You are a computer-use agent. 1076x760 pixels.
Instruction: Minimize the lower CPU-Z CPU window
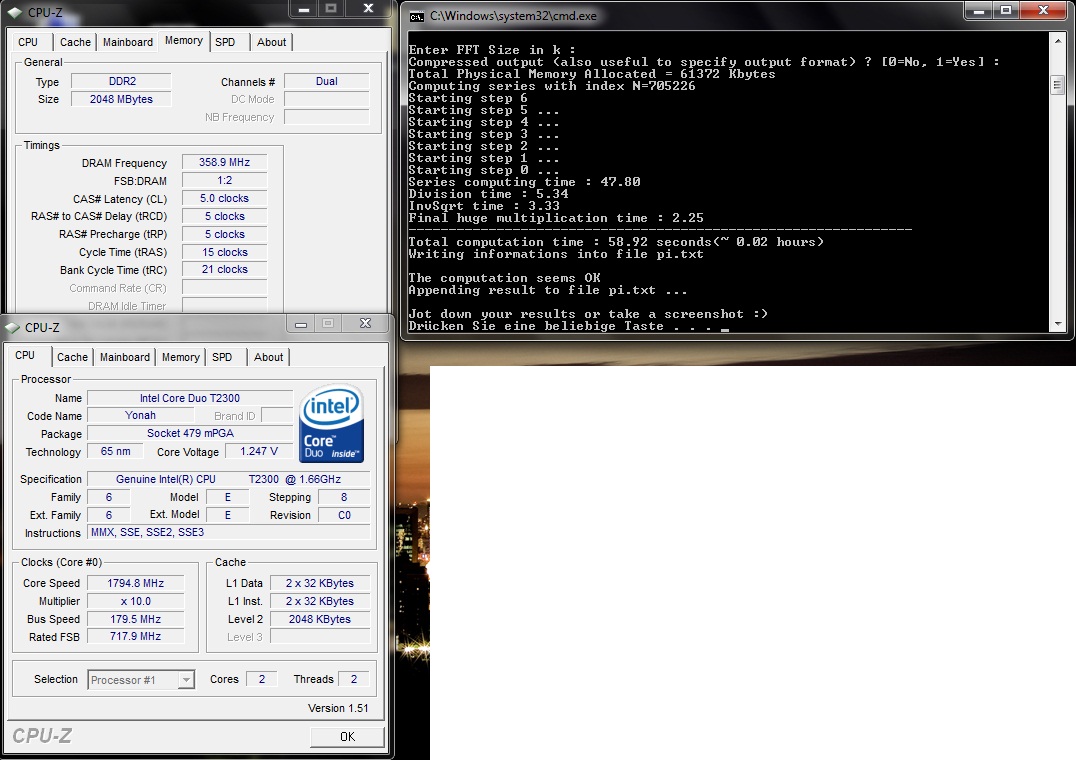[301, 324]
